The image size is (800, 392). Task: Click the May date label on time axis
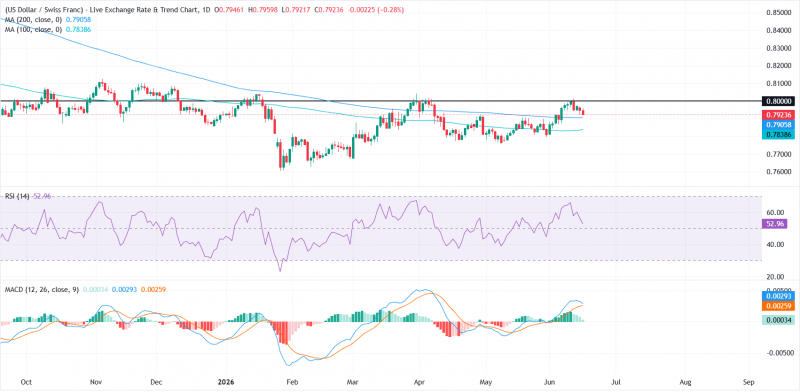[x=486, y=382]
